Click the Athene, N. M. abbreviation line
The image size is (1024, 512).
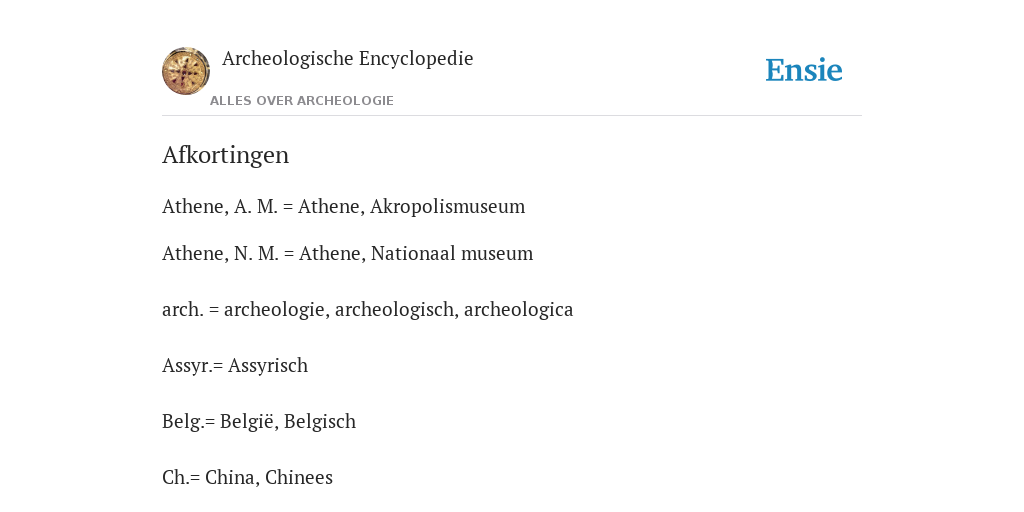click(x=347, y=253)
